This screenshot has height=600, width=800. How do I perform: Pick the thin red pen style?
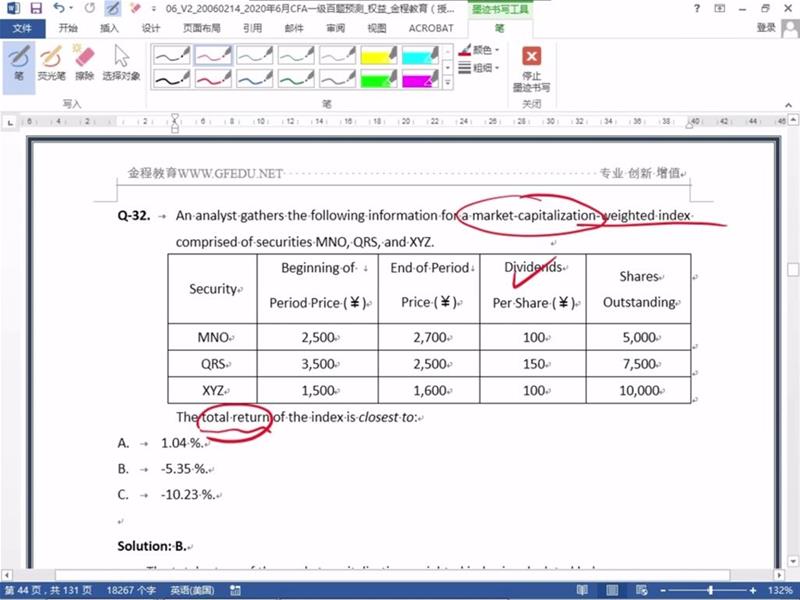213,55
